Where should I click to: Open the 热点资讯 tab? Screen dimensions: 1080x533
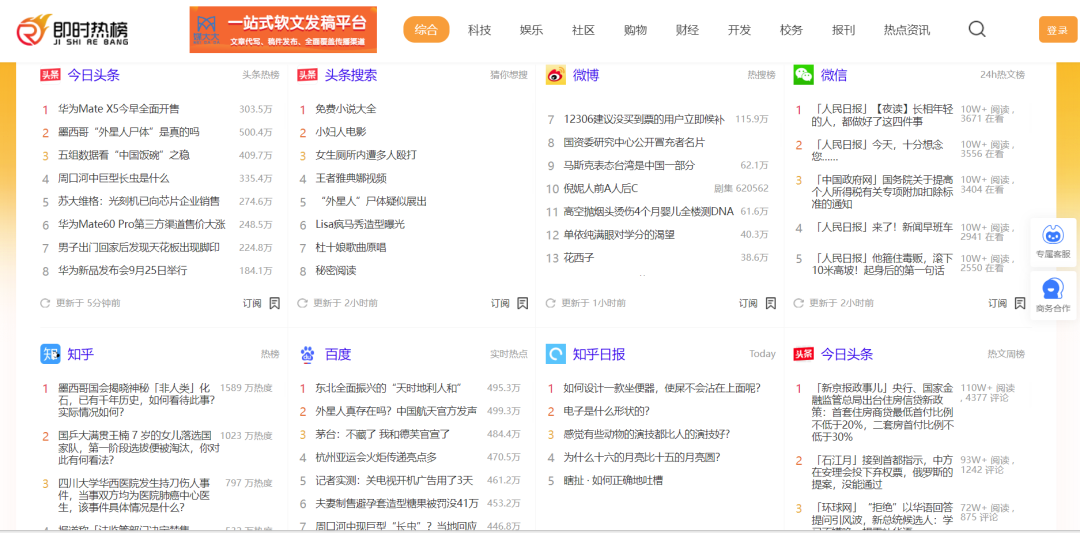907,30
